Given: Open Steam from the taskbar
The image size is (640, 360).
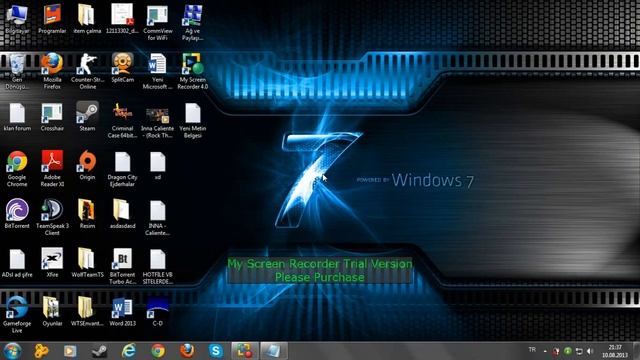Looking at the screenshot, I should point(99,351).
